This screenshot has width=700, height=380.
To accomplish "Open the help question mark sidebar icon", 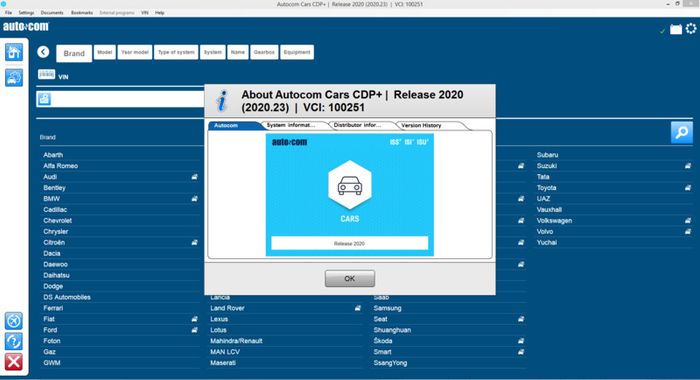I will tap(14, 341).
